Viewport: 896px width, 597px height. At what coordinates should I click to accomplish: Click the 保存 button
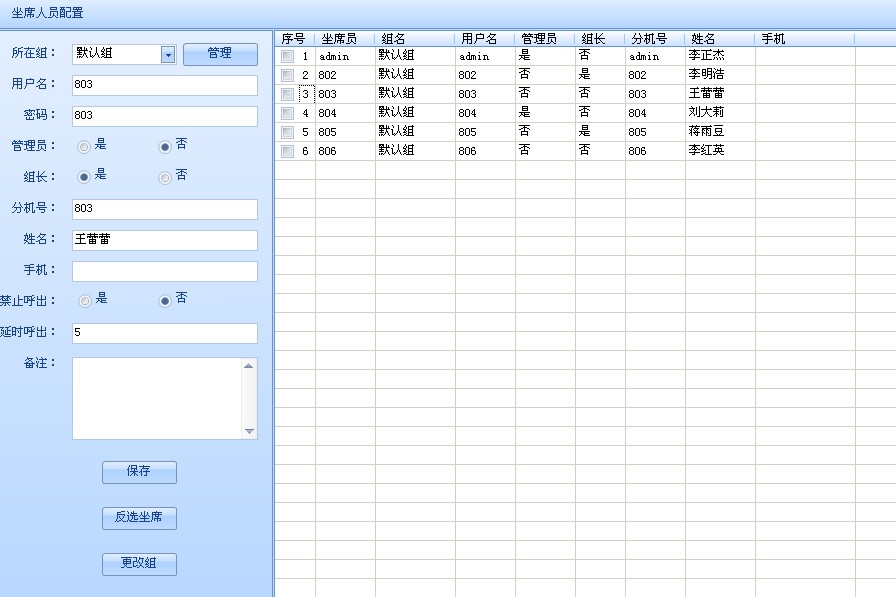click(139, 472)
